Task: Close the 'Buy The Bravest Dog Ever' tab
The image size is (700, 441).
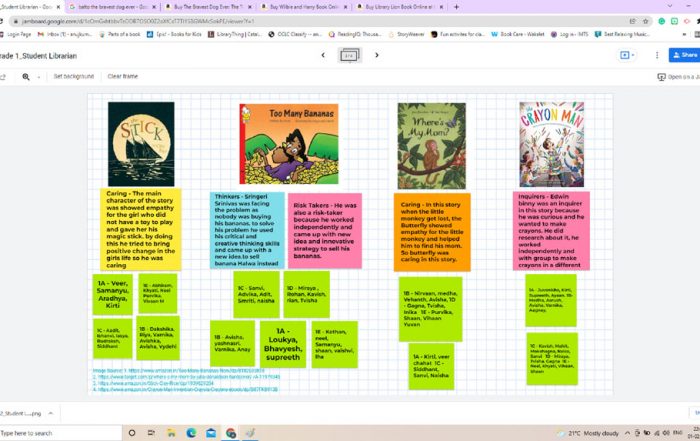Action: 250,7
